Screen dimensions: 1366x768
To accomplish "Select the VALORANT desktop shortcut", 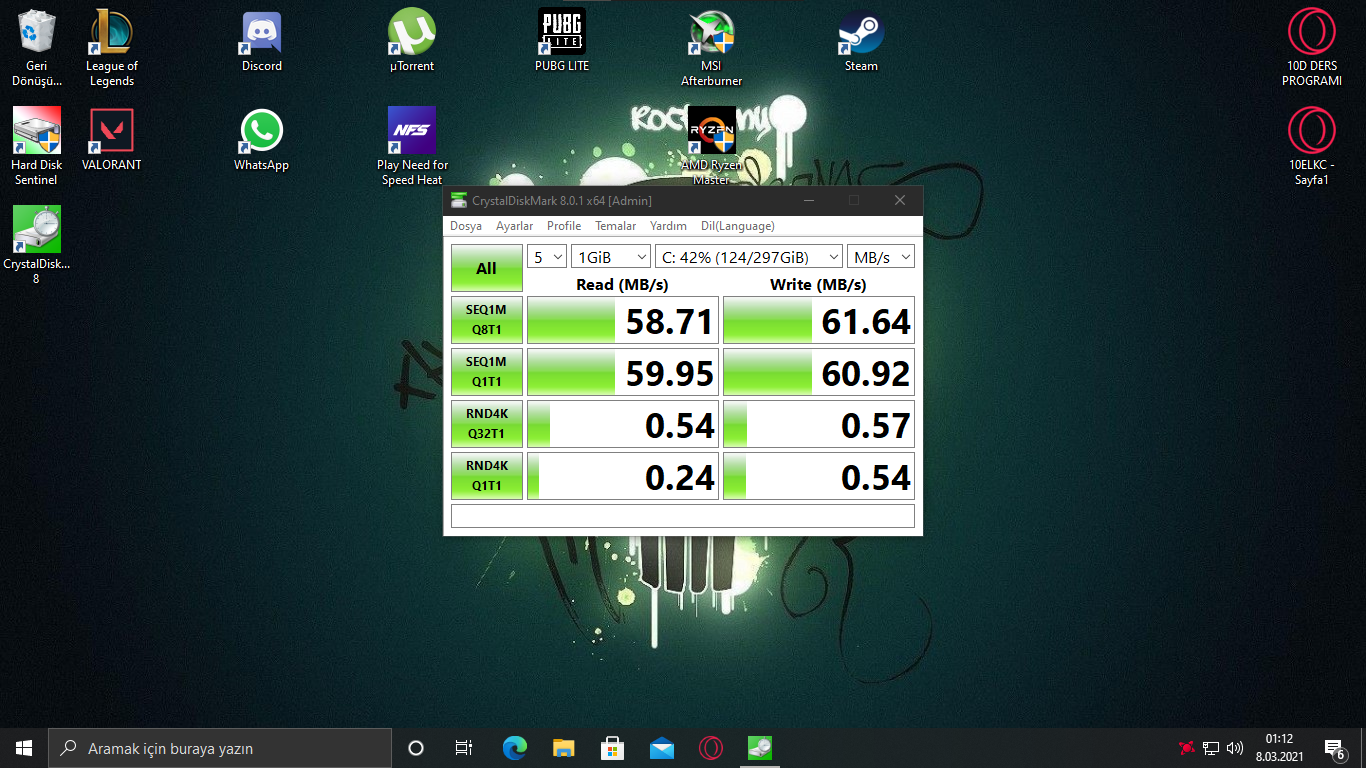I will click(x=112, y=140).
